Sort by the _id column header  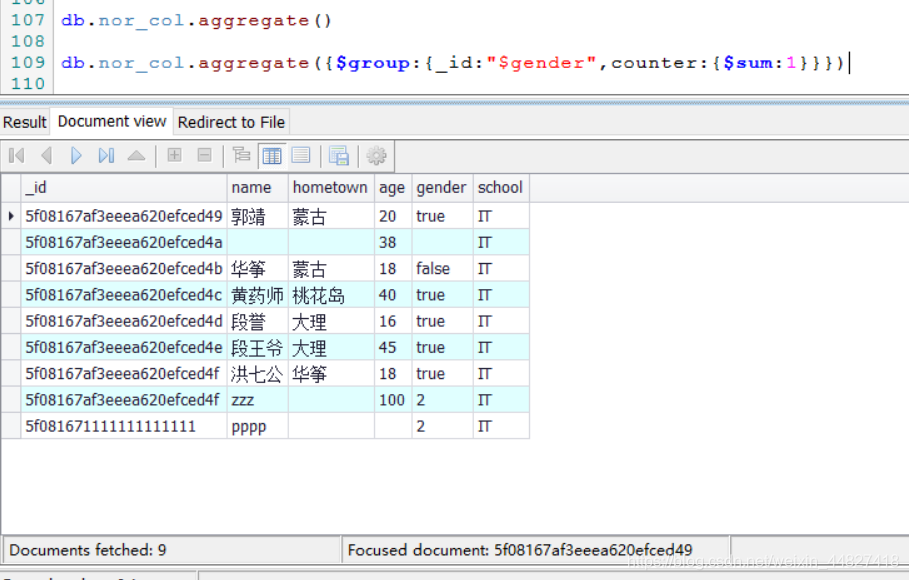124,187
